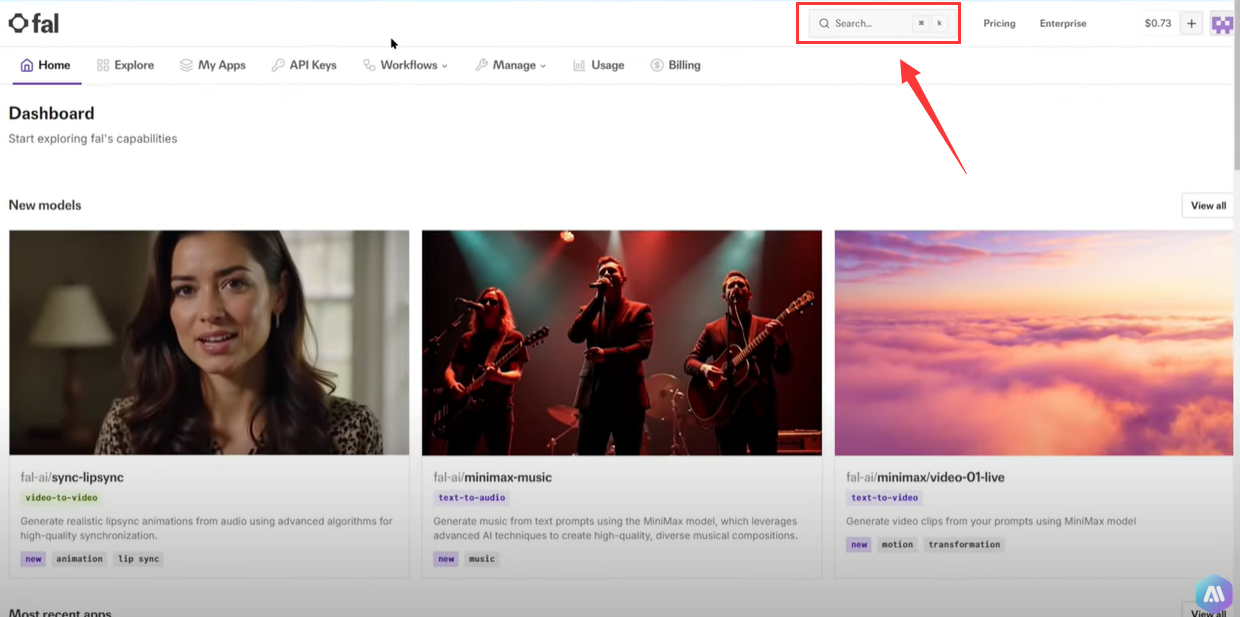Open the Billing tab
1240x617 pixels.
[675, 65]
